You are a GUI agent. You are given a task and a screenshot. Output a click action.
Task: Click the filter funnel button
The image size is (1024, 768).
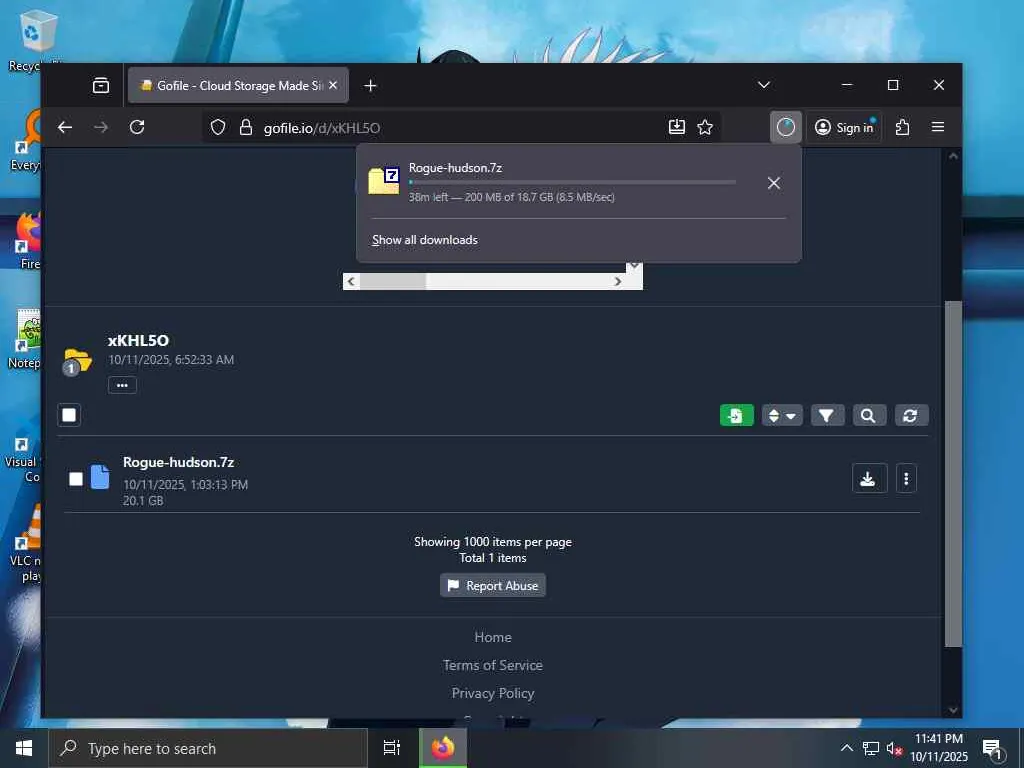pos(826,415)
